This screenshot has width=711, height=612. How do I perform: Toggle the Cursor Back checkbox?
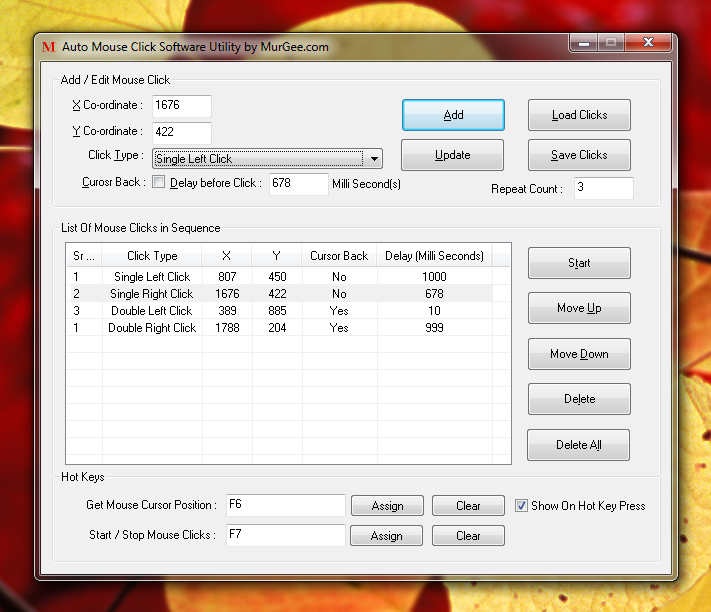[x=158, y=182]
